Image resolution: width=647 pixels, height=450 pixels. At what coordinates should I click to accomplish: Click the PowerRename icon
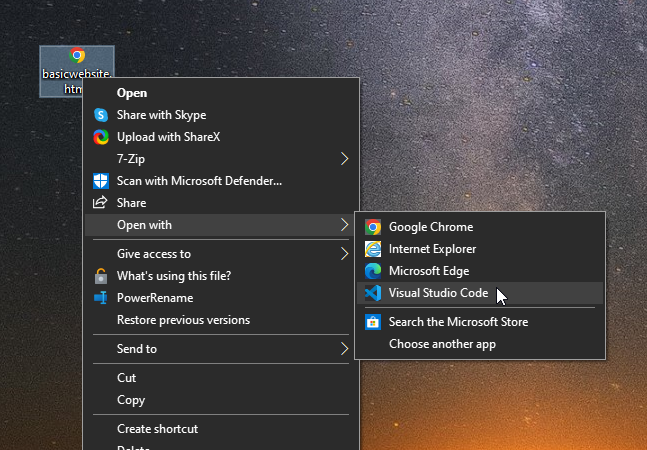point(101,298)
